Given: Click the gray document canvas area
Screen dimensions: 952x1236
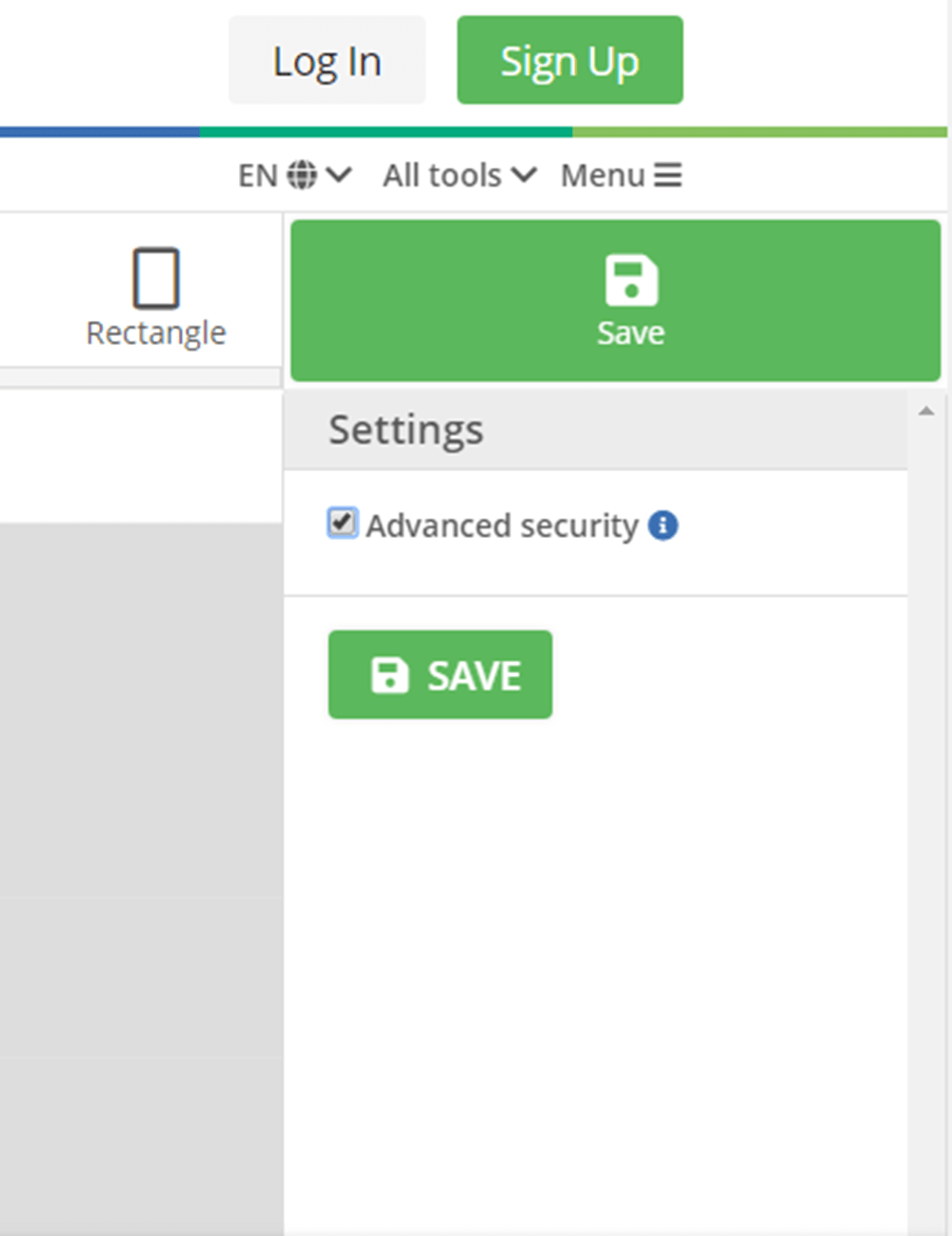Looking at the screenshot, I should (141, 762).
